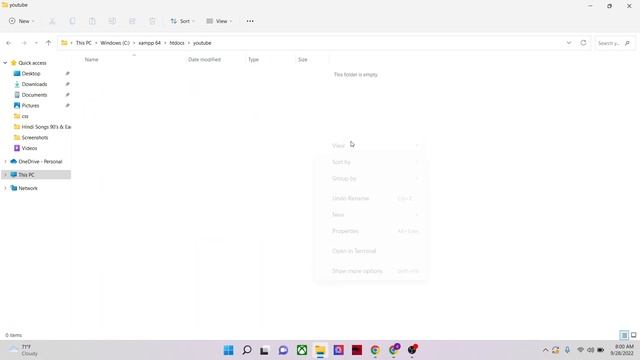This screenshot has height=360, width=640.
Task: Click the Rename toolbar icon
Action: [112, 21]
